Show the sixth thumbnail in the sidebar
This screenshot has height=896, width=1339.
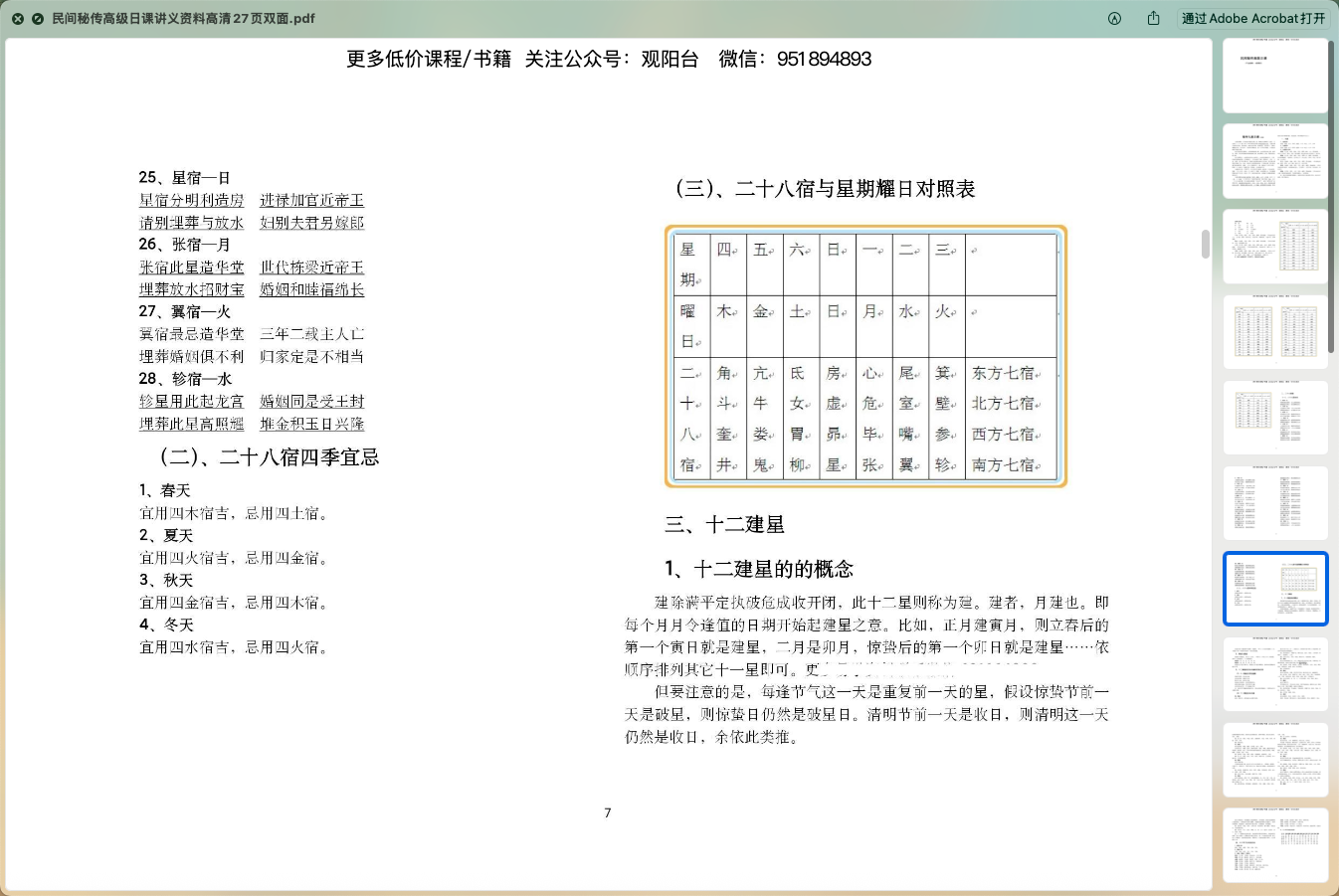point(1274,503)
